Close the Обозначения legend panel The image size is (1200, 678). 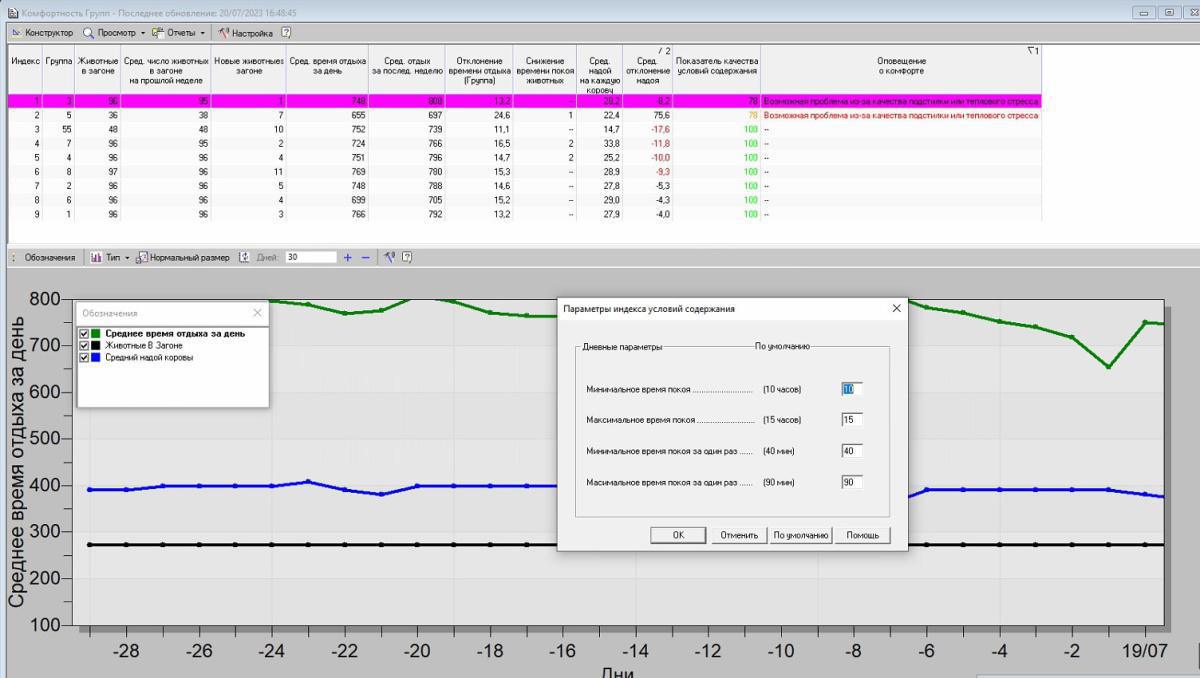click(258, 313)
